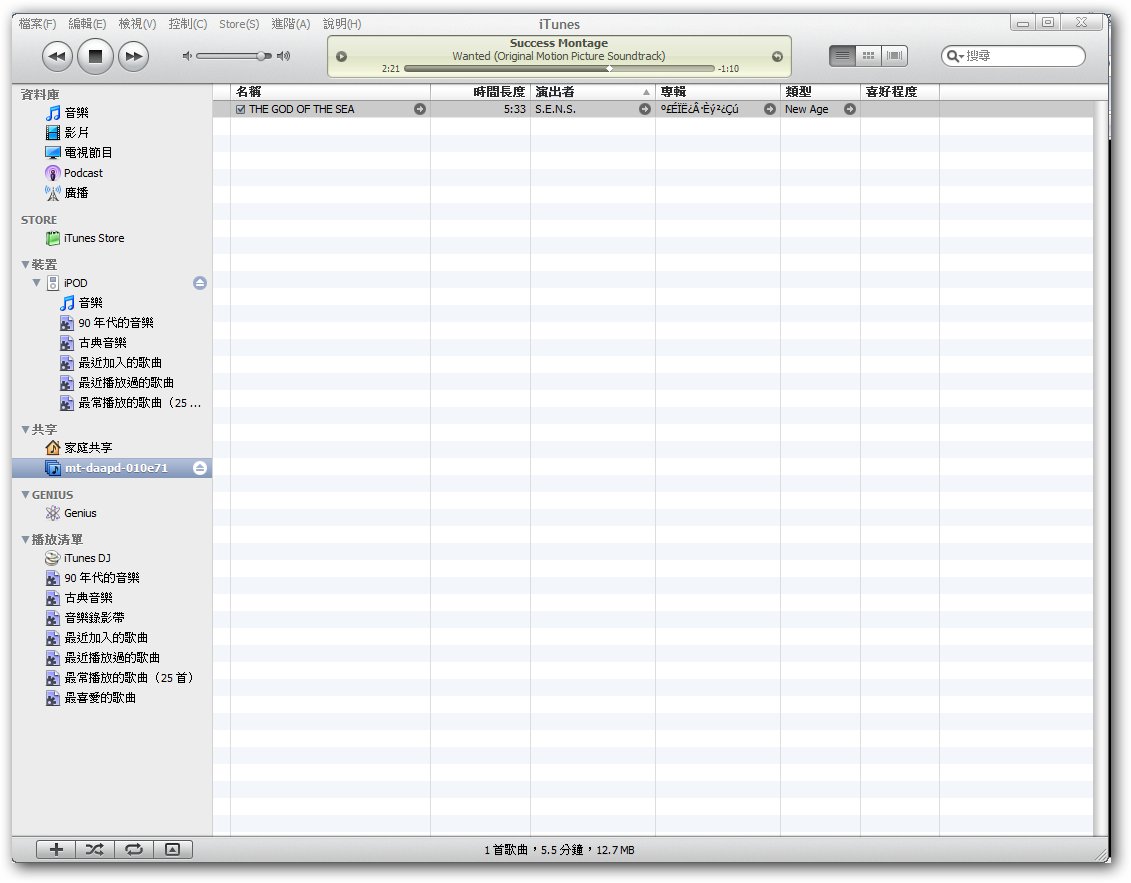The image size is (1131, 883).
Task: Click the arrow beside artist S.E.N.S.
Action: pos(645,109)
